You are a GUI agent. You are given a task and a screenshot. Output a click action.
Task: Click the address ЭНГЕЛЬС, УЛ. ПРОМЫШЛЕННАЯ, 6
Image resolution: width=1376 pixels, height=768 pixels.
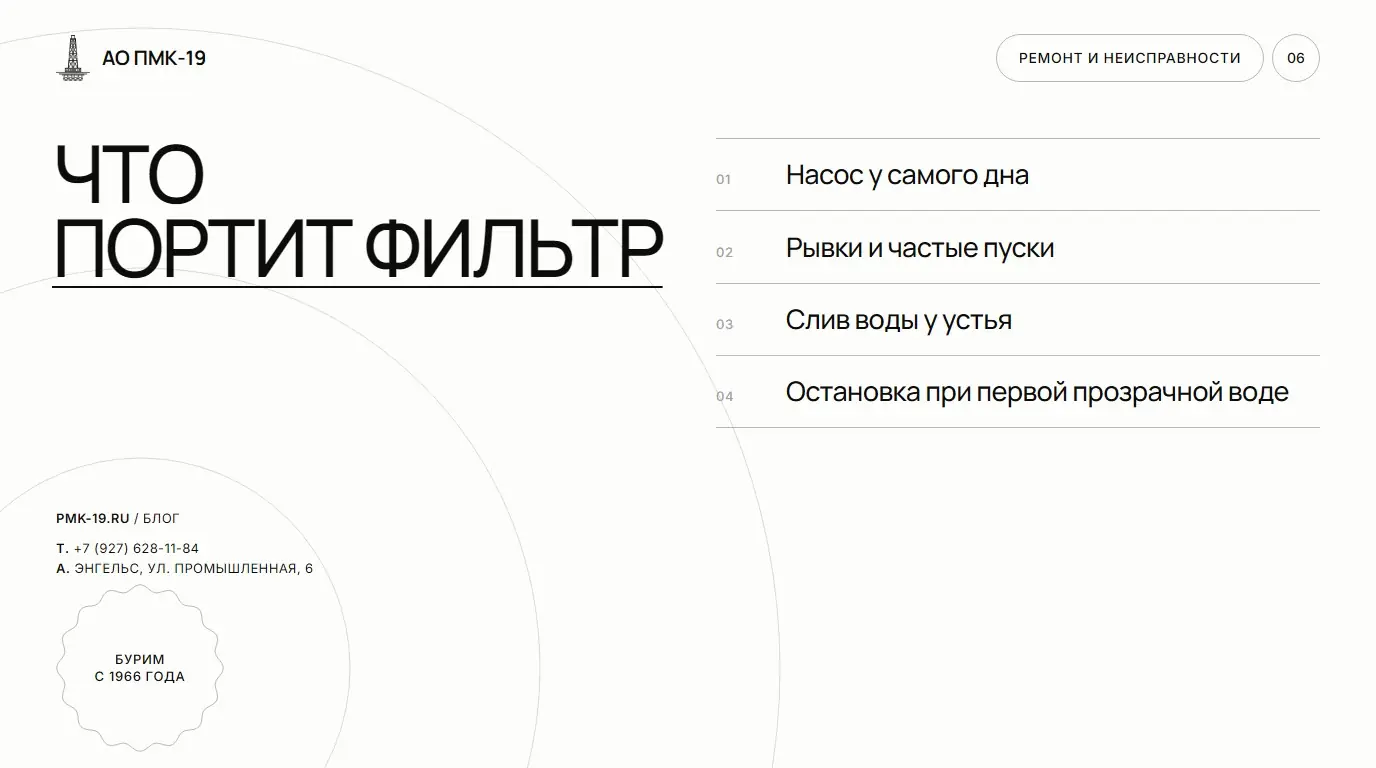tap(194, 569)
